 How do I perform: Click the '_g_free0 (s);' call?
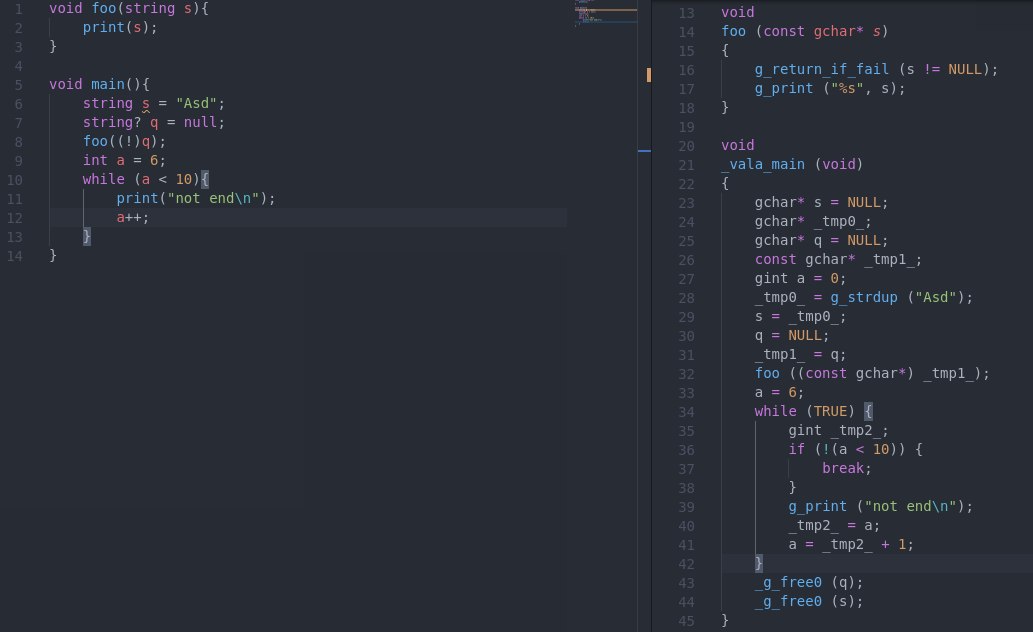[808, 602]
